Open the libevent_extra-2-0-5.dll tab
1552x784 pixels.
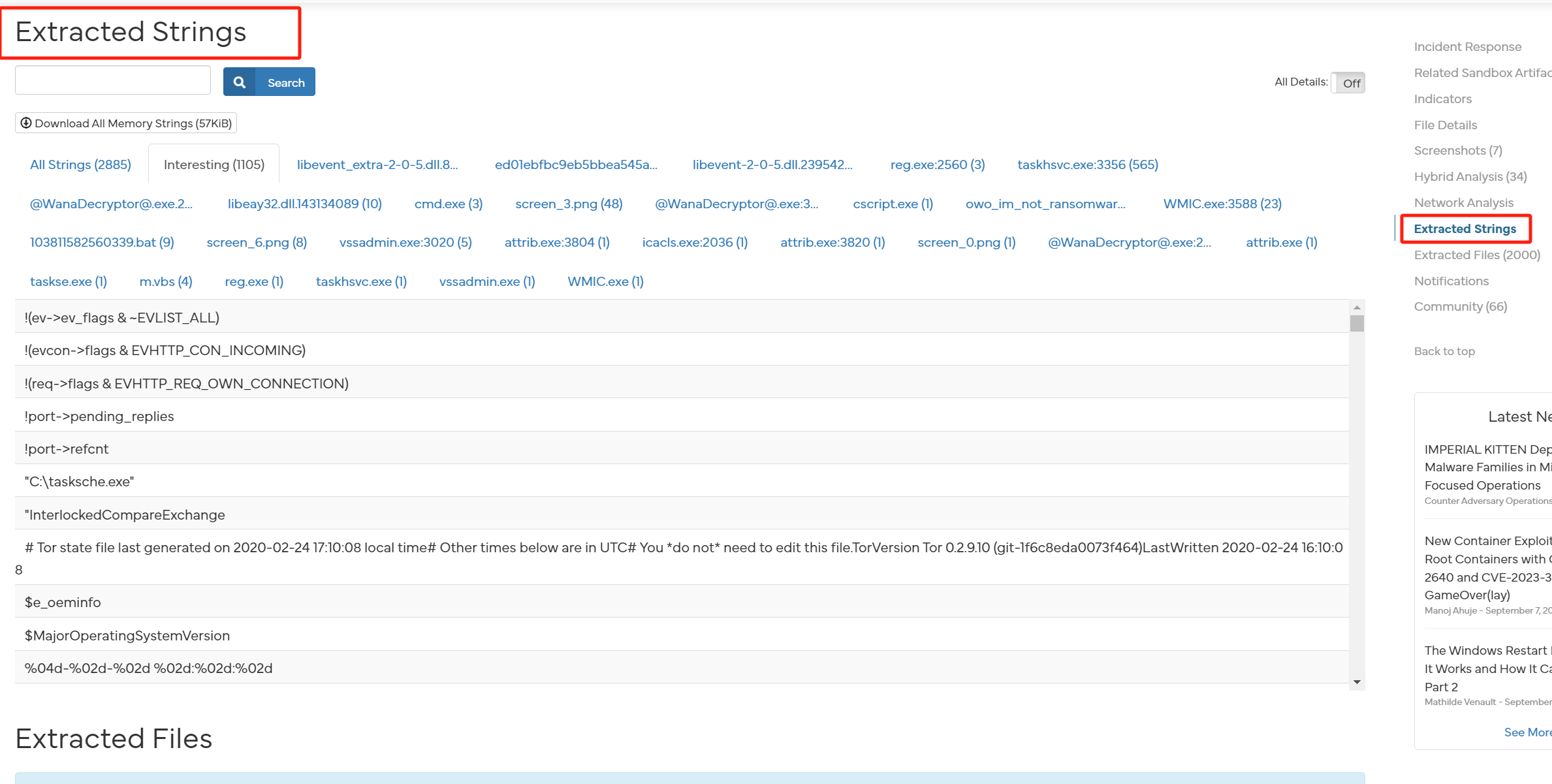tap(377, 165)
